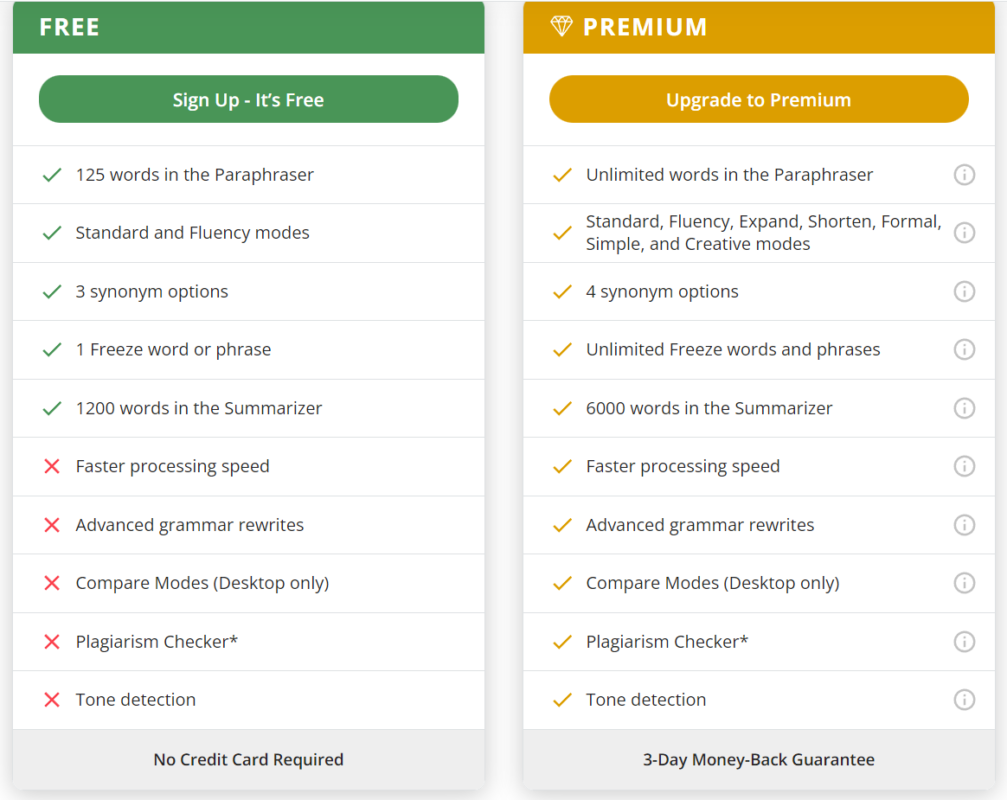Click the Upgrade to Premium button
Image resolution: width=1007 pixels, height=800 pixels.
point(758,100)
